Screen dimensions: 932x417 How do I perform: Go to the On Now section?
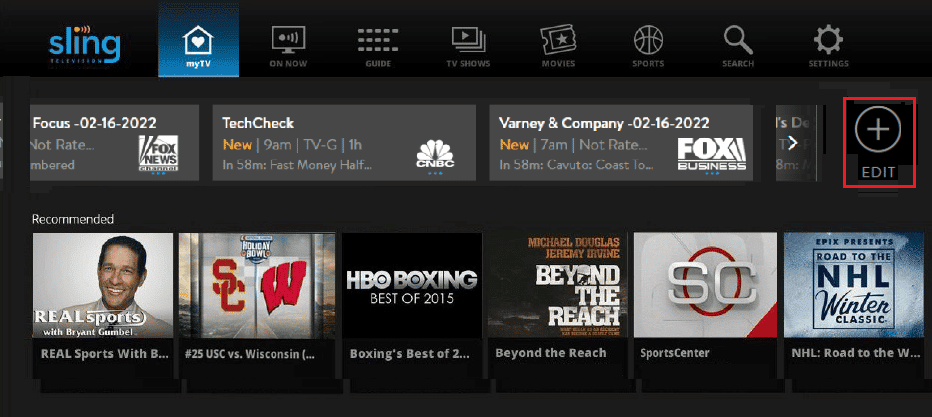[288, 46]
